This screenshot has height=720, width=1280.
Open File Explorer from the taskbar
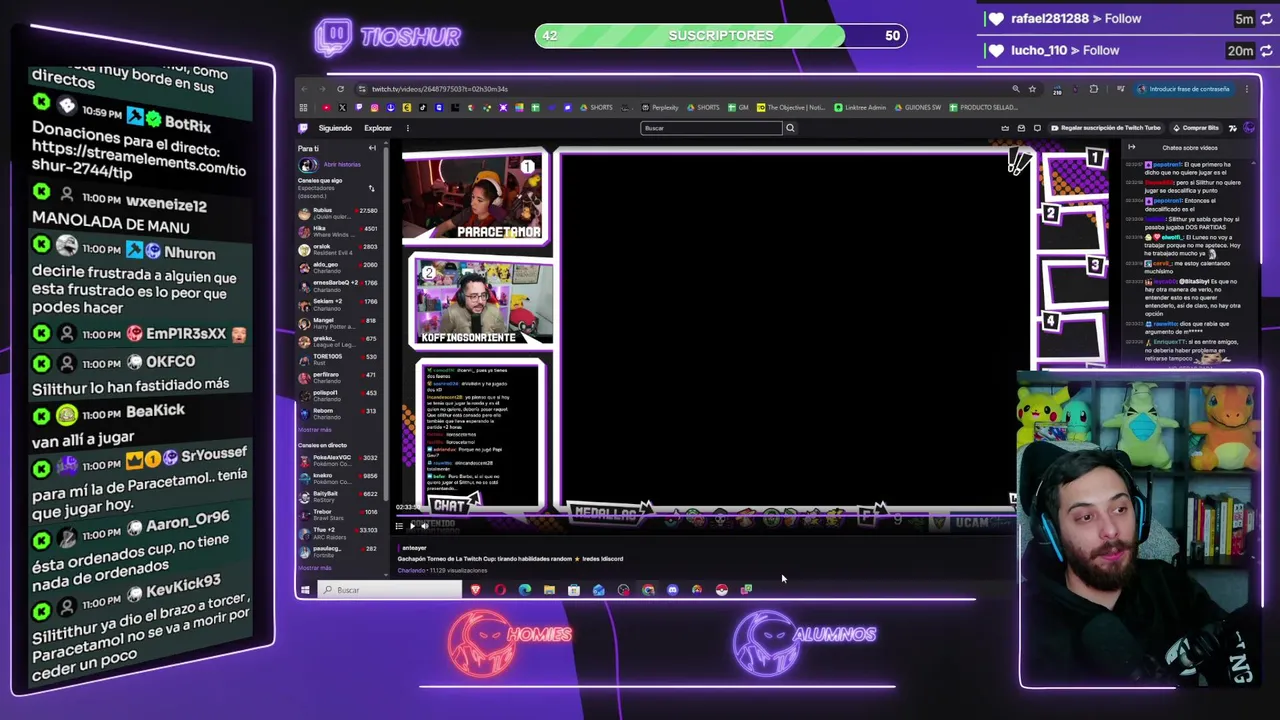click(x=549, y=590)
